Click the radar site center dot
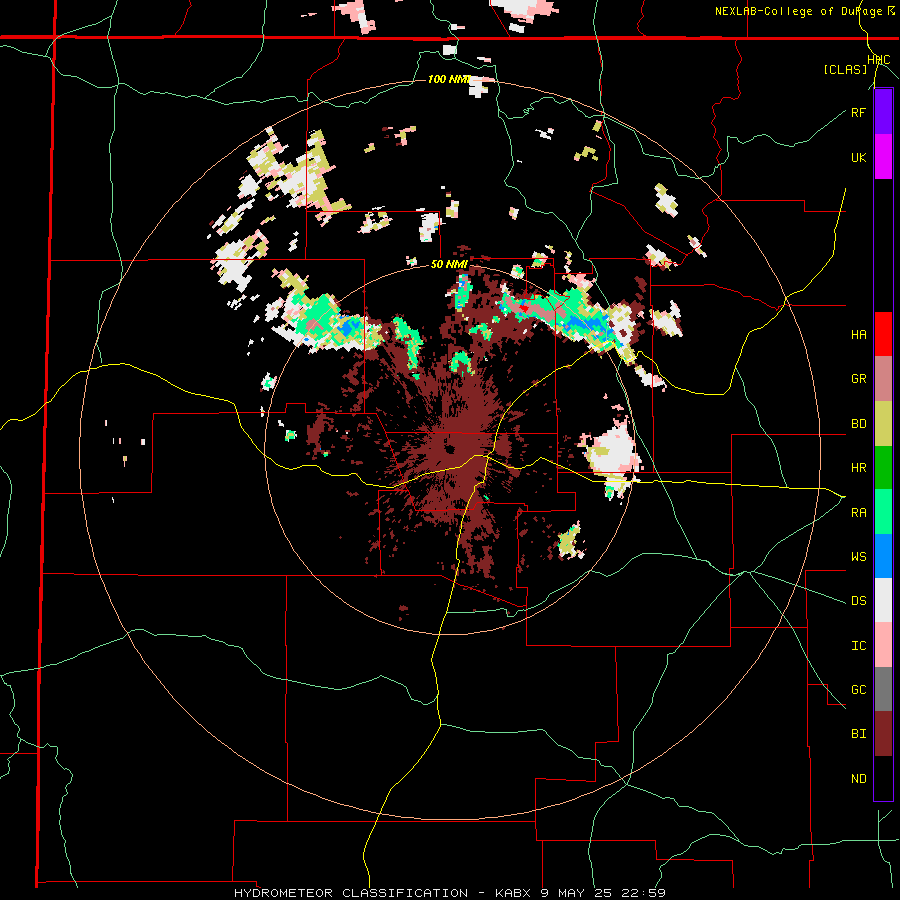900x900 pixels. point(449,449)
